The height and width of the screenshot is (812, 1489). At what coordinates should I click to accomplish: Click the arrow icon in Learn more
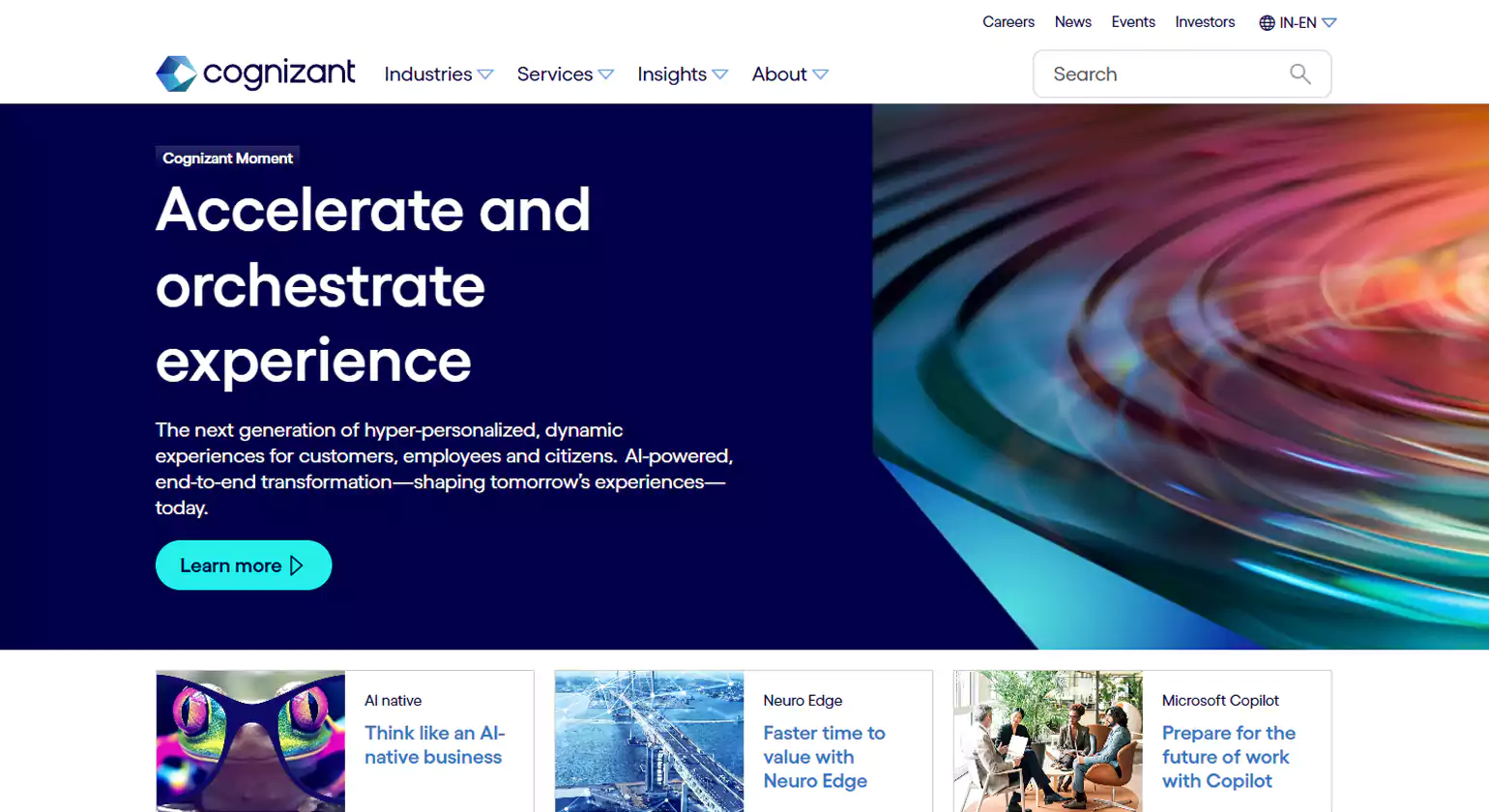[297, 565]
